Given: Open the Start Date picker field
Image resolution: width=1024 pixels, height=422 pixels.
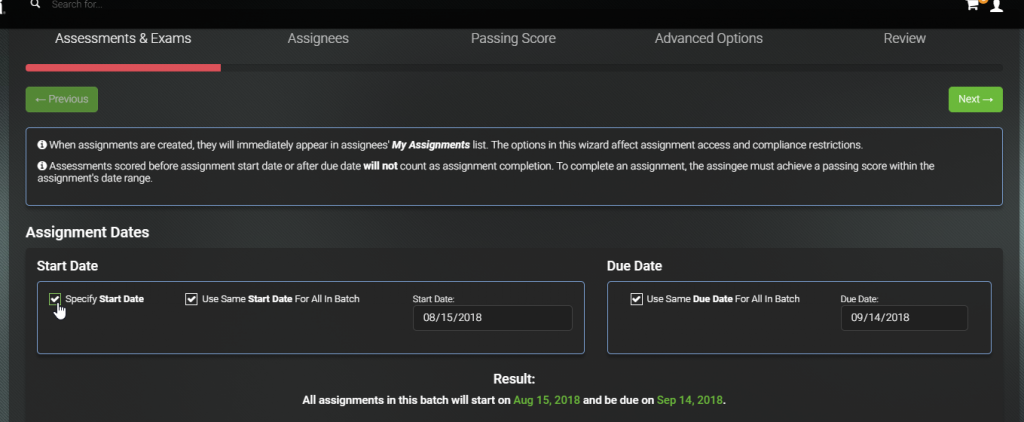Looking at the screenshot, I should pyautogui.click(x=492, y=318).
